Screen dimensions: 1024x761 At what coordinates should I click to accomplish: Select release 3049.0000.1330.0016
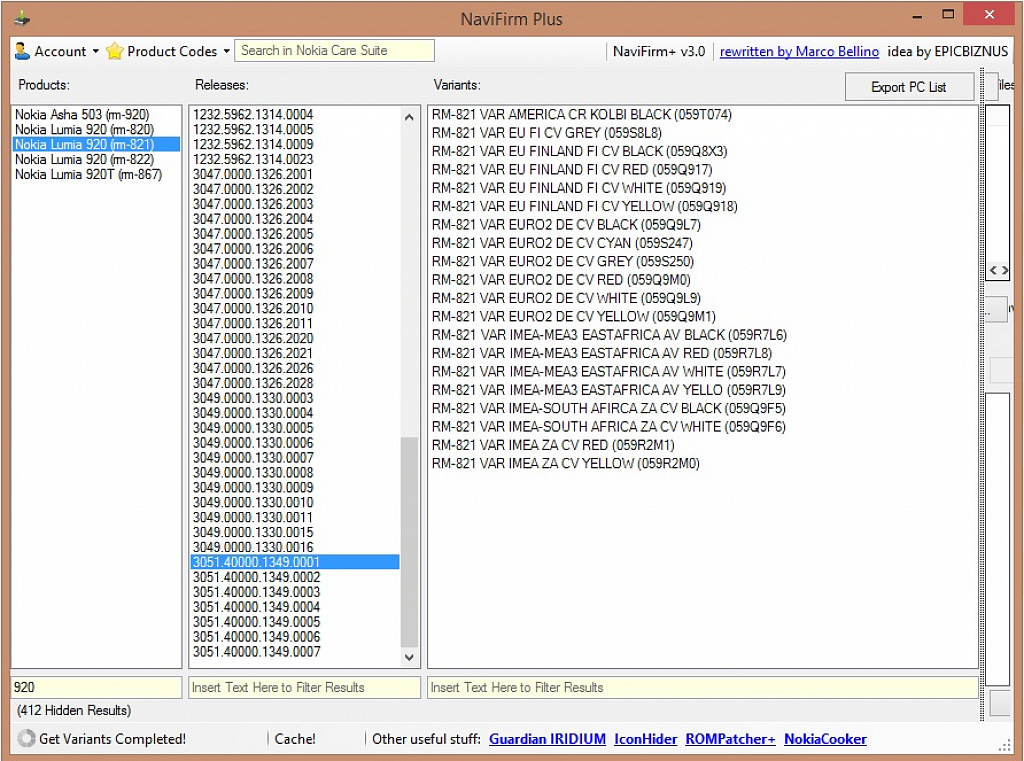coord(295,547)
